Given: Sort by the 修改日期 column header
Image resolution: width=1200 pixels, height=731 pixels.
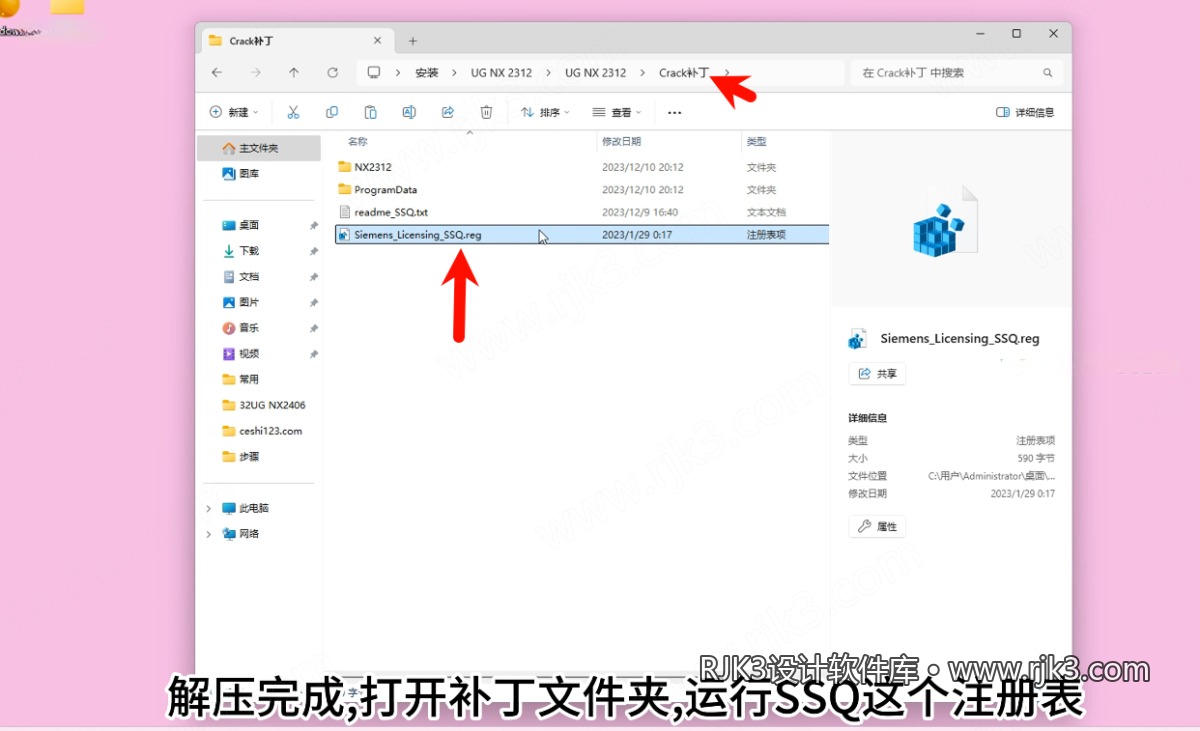Looking at the screenshot, I should coord(621,141).
